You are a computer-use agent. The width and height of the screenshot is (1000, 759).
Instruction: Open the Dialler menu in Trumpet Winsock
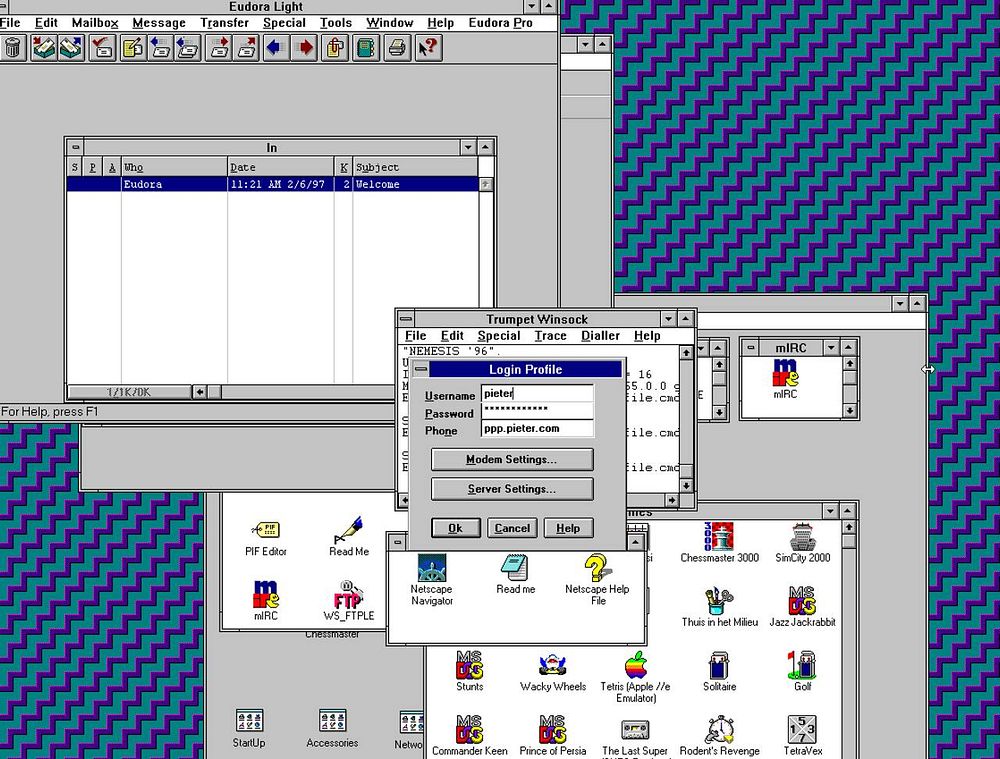(600, 336)
